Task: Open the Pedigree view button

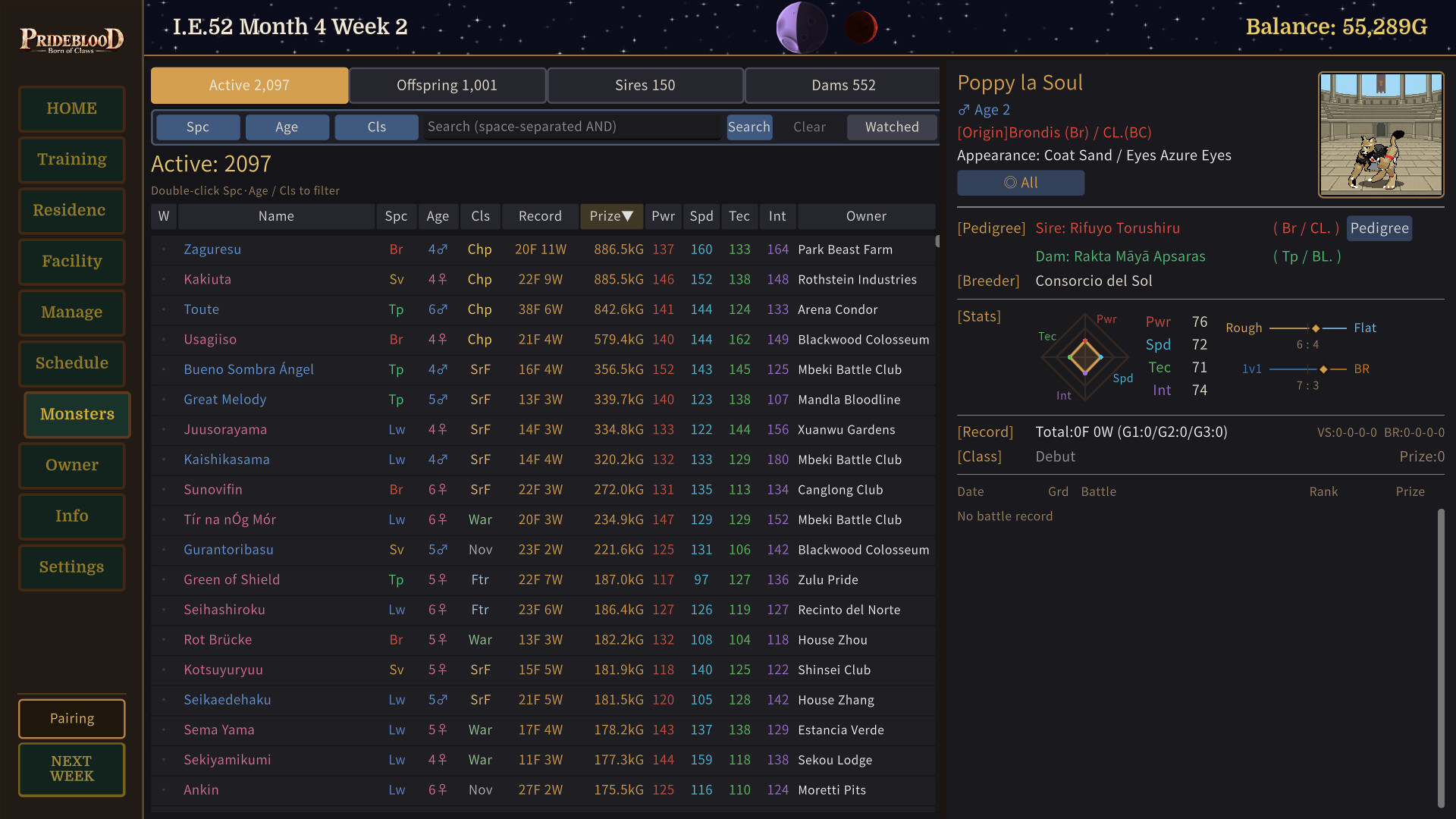Action: tap(1379, 228)
